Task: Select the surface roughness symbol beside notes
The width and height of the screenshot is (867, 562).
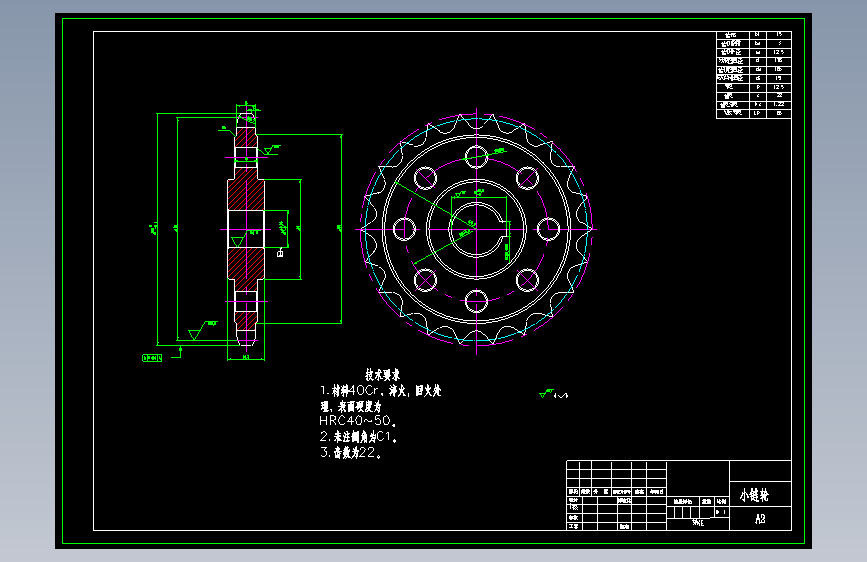Action: point(553,394)
